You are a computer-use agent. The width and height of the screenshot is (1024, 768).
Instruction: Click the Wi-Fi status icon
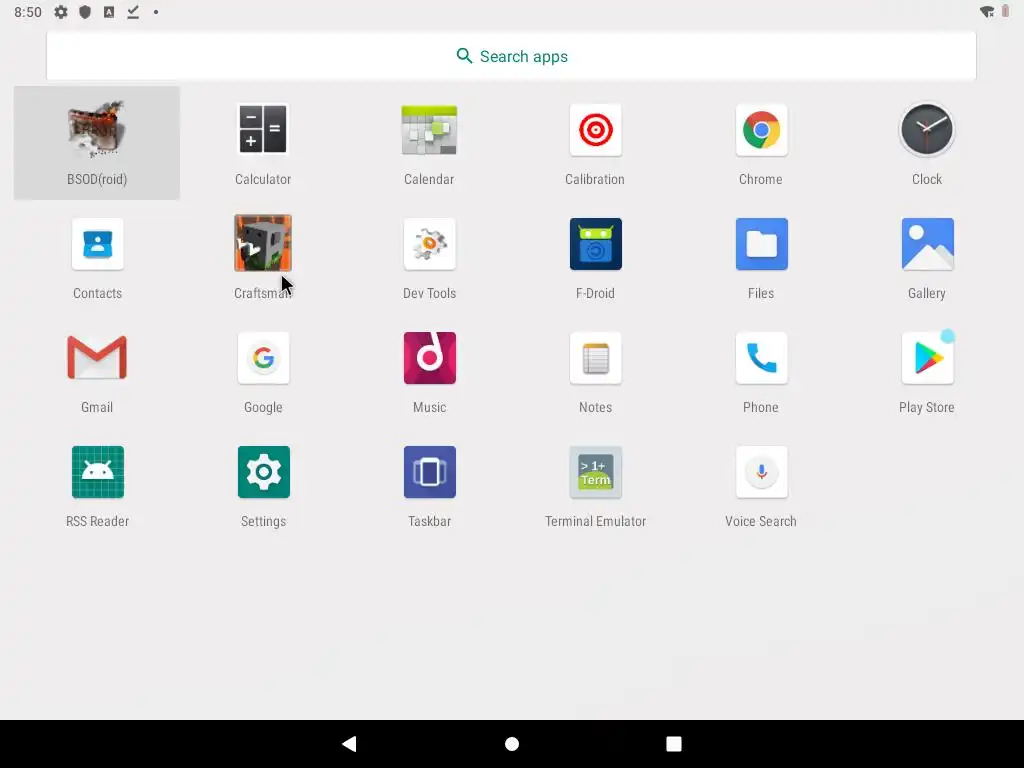(987, 12)
